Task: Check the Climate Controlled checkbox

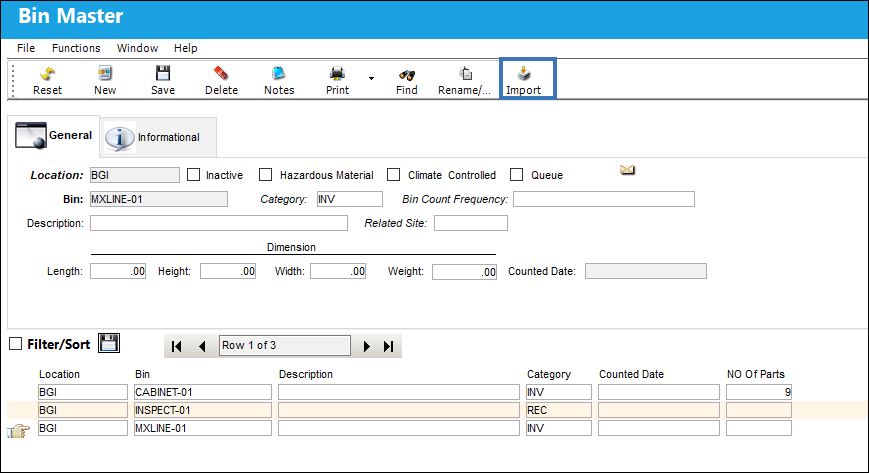Action: click(x=393, y=175)
